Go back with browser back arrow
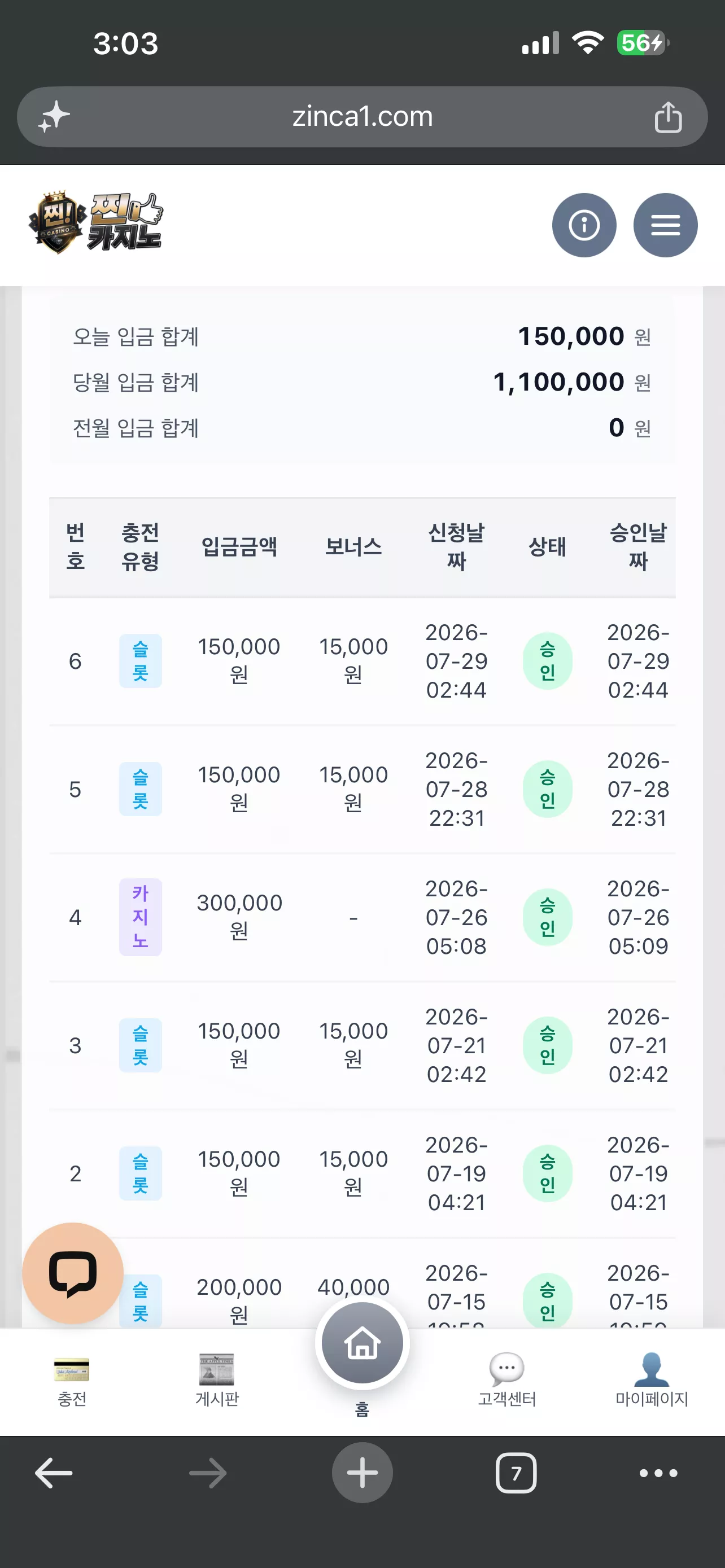This screenshot has height=1568, width=725. pyautogui.click(x=54, y=1473)
